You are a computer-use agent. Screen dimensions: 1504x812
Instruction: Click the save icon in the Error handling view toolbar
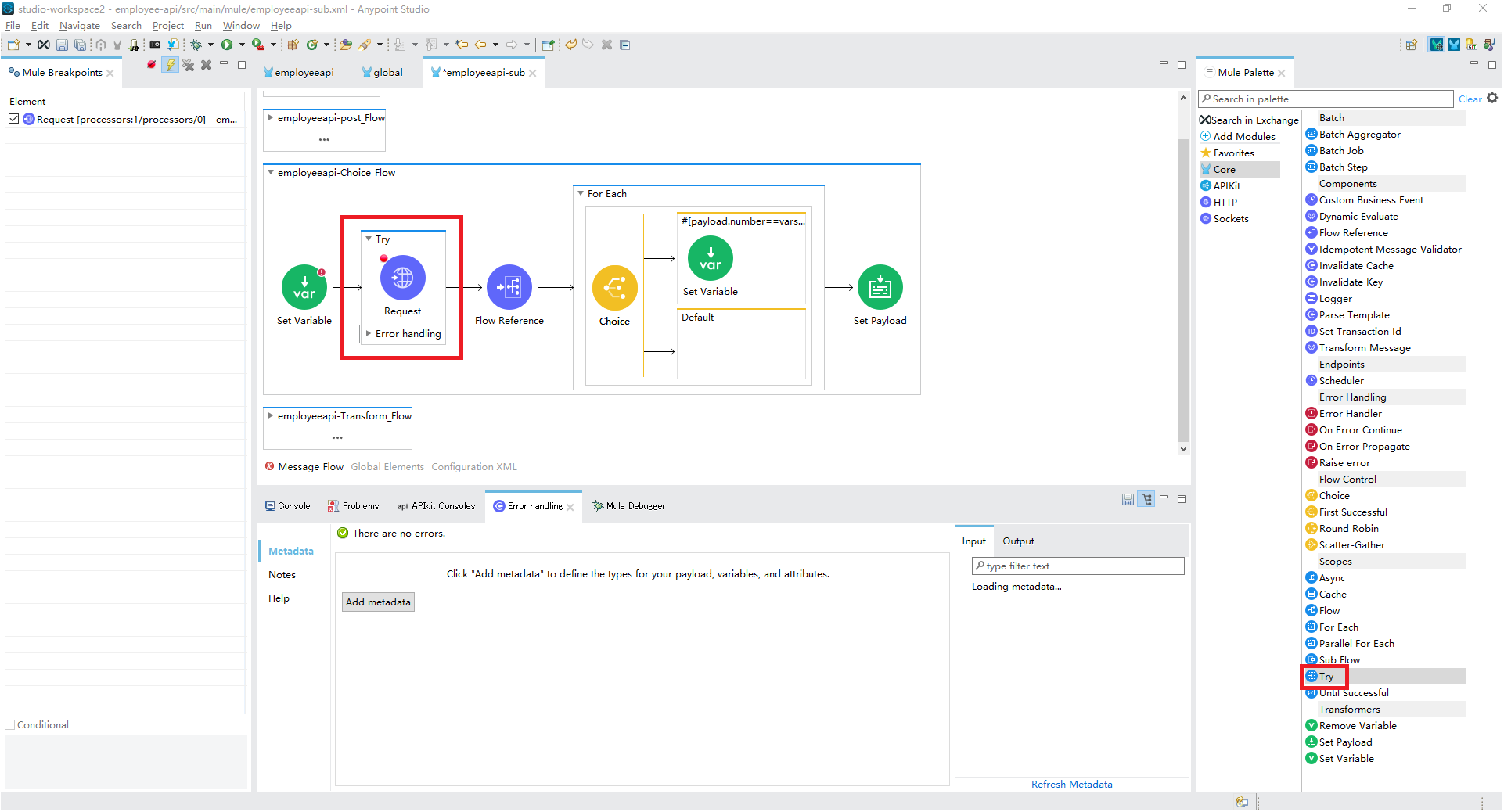[x=1128, y=499]
